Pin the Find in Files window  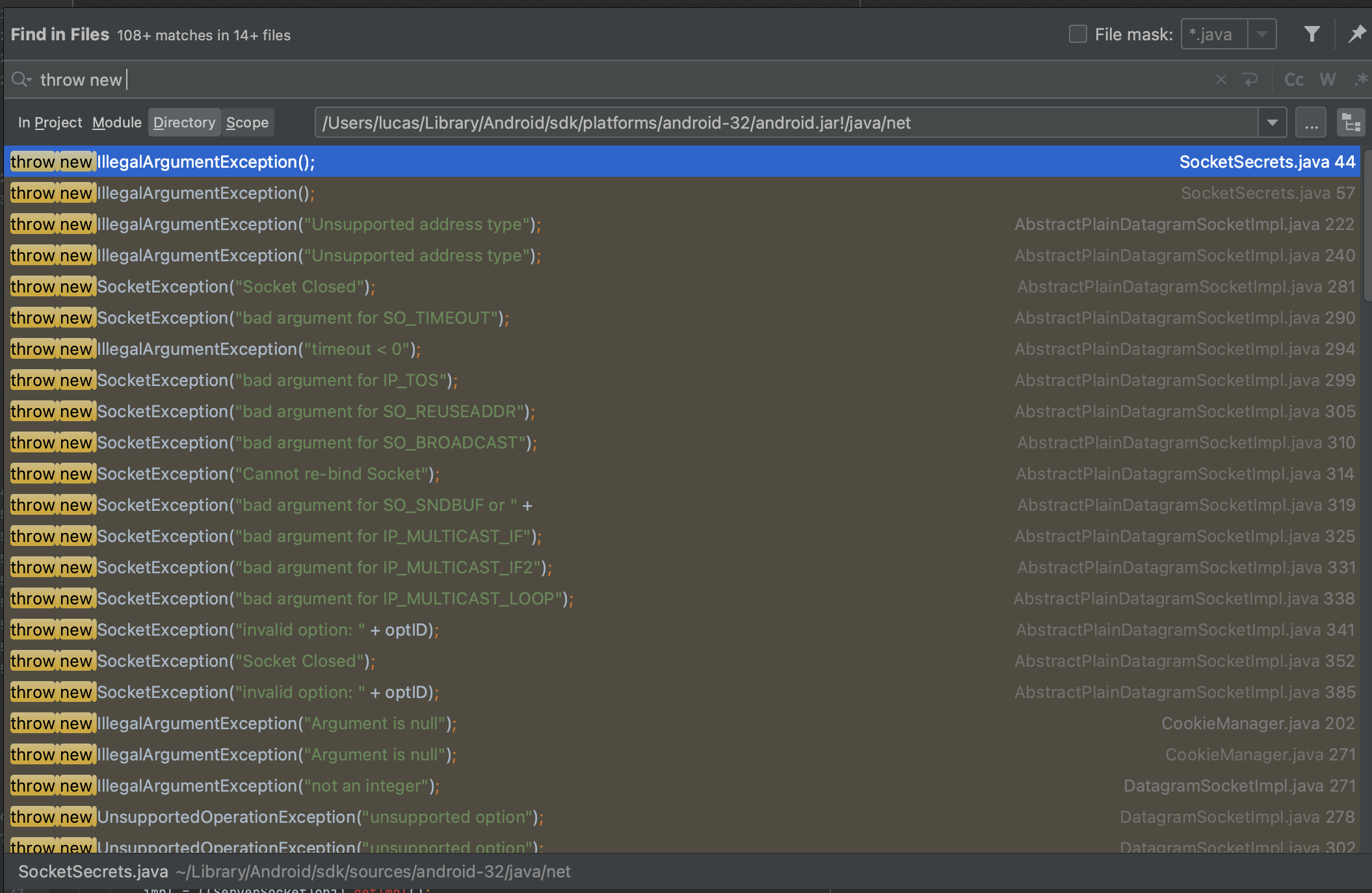click(1356, 34)
